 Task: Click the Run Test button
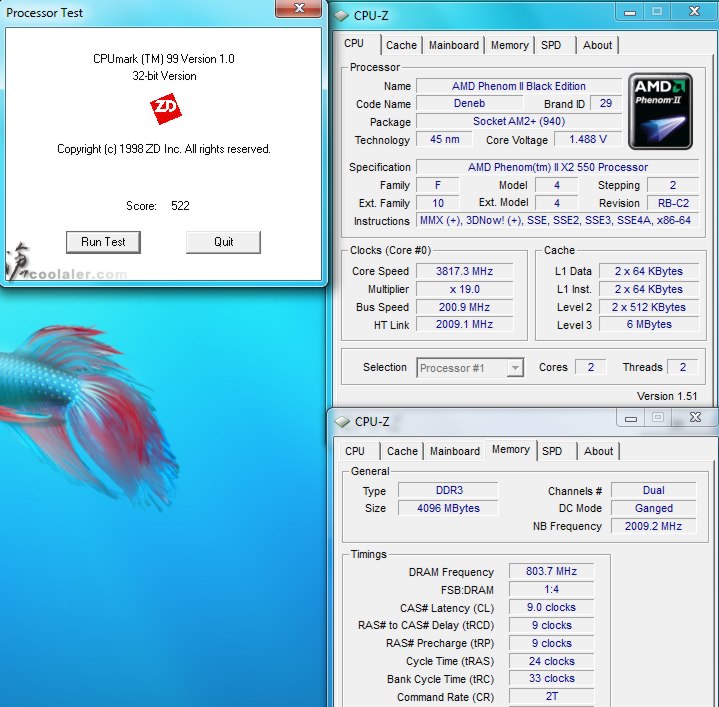tap(103, 242)
